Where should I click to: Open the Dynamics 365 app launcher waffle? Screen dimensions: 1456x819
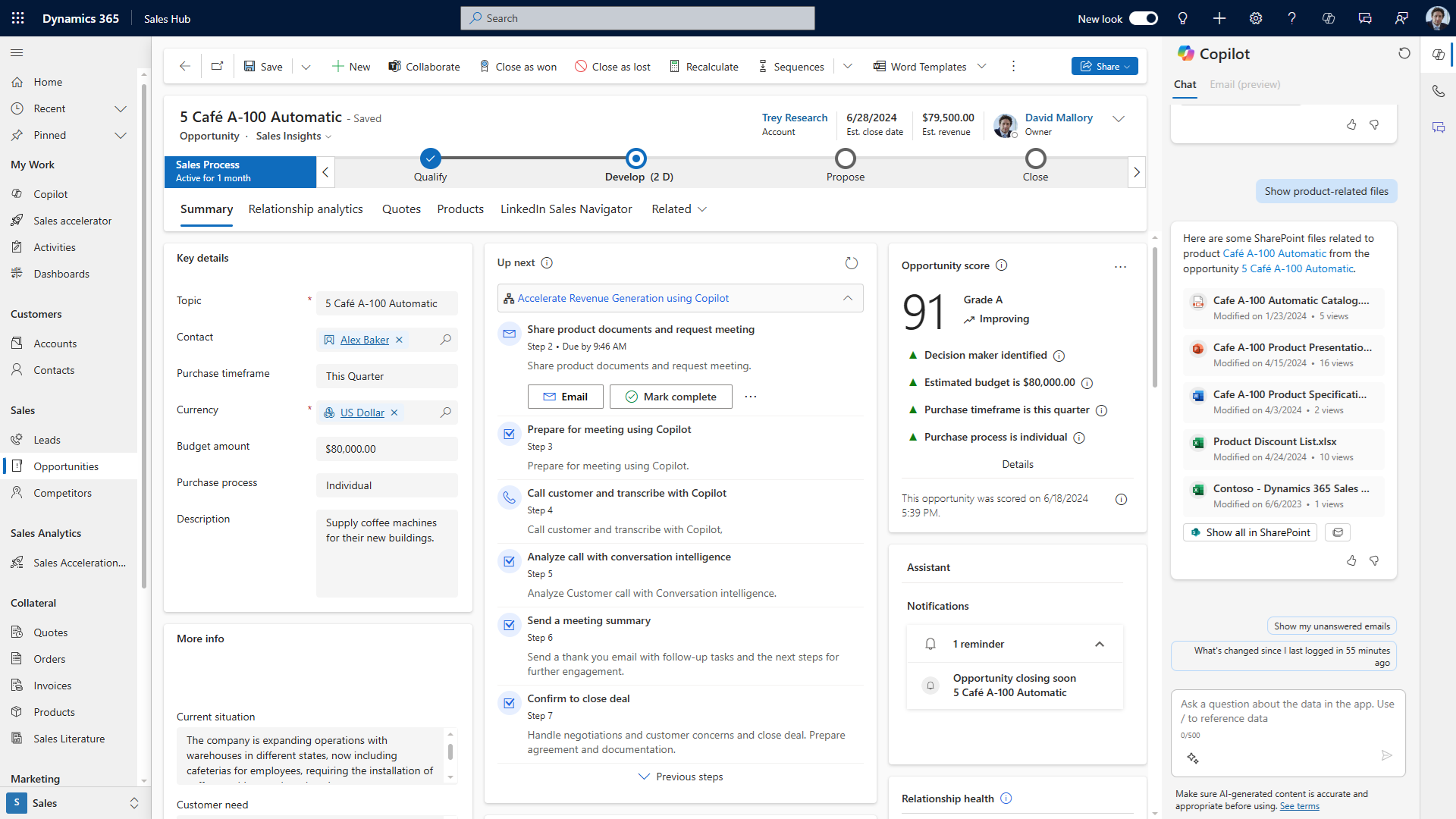[x=17, y=17]
